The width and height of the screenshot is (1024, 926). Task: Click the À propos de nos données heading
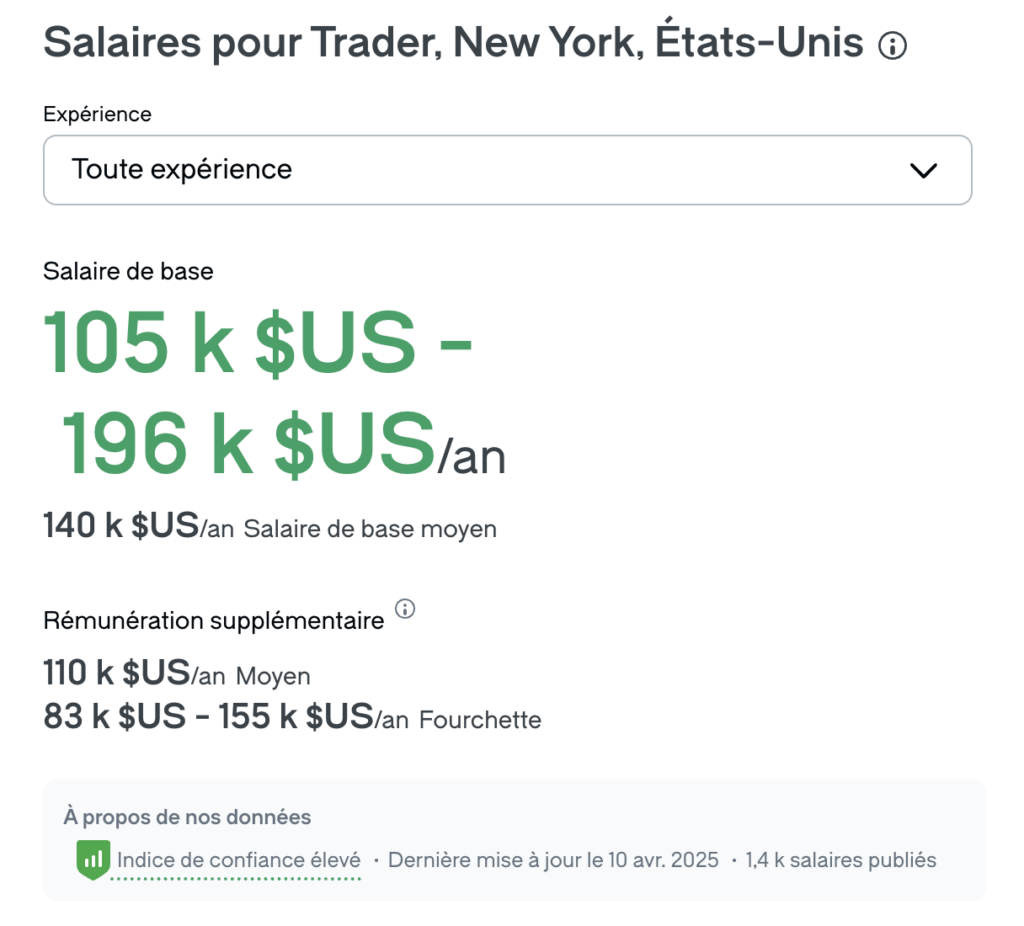click(187, 817)
